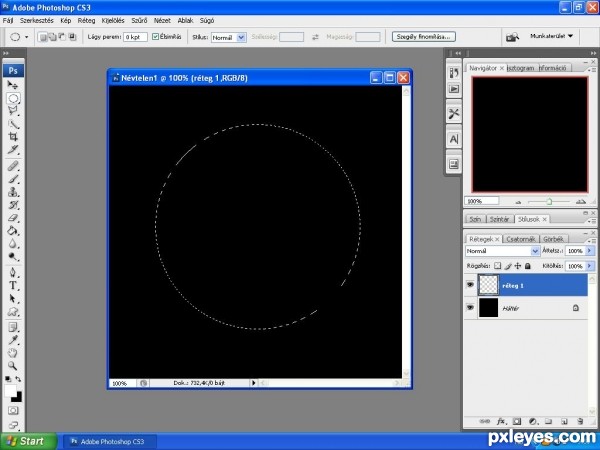Select the Custom Shape tool

tap(13, 311)
